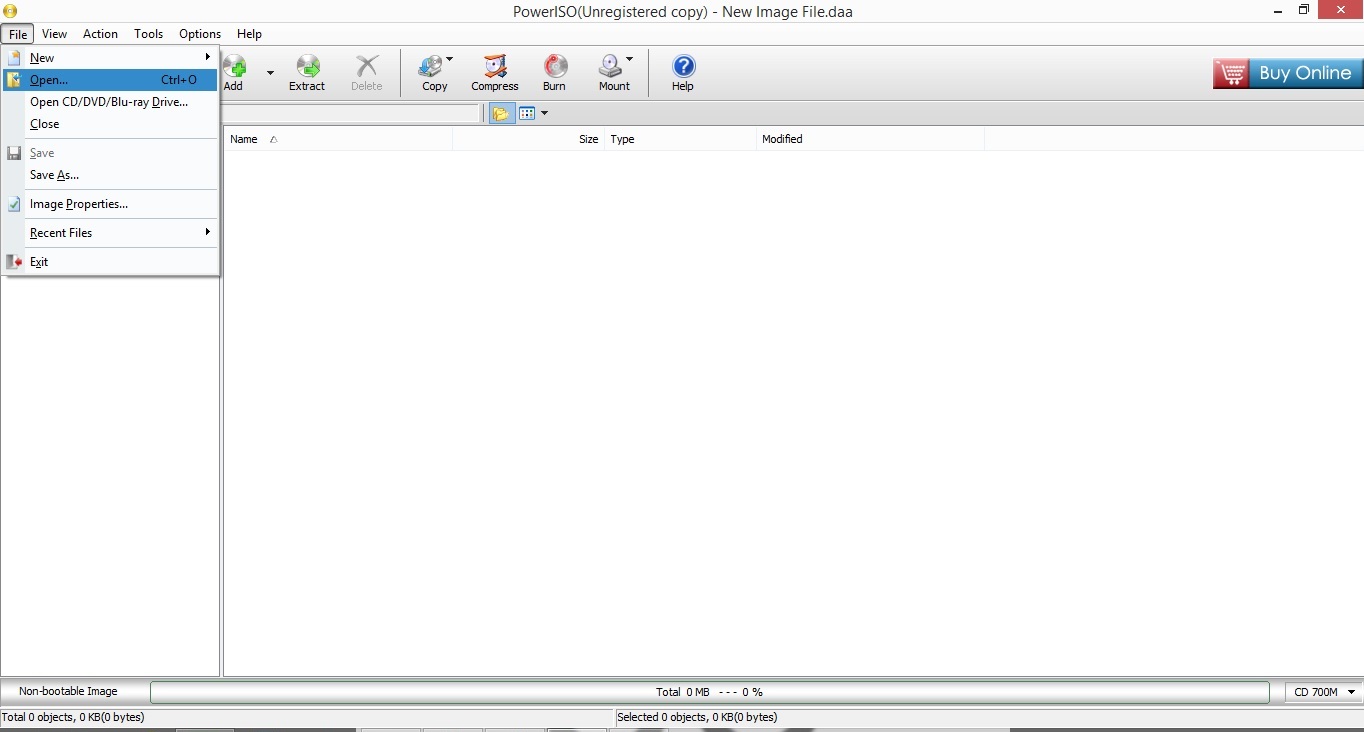Click the Compress toolbar icon

[495, 67]
